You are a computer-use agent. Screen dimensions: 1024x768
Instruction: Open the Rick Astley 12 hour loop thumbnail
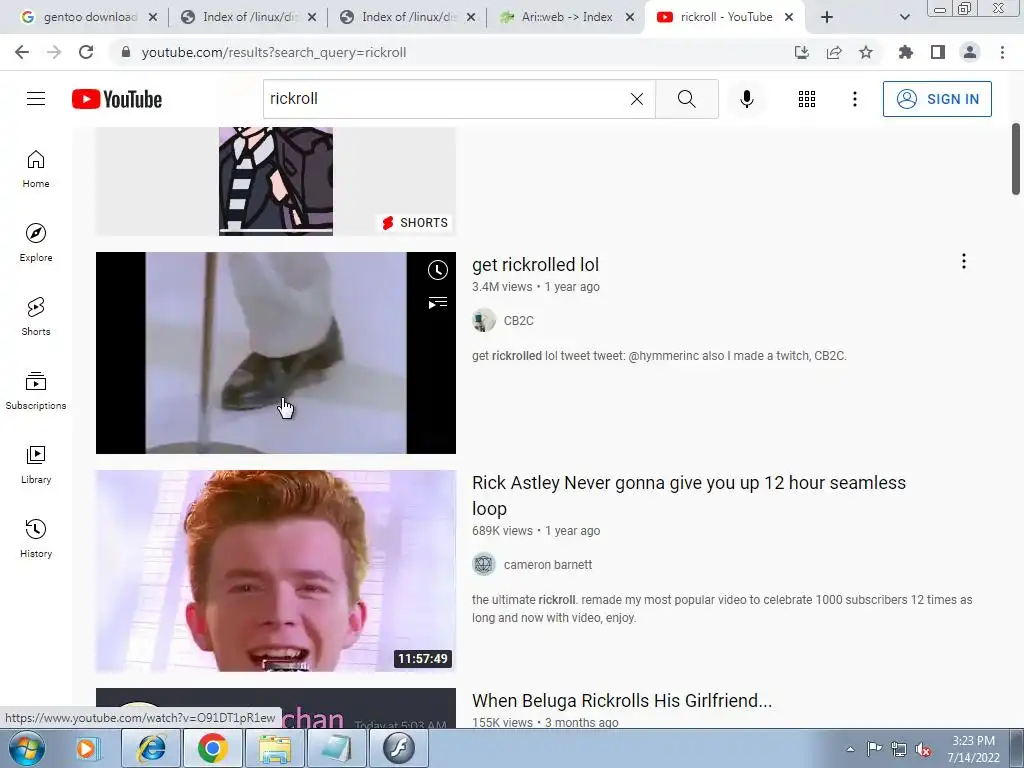(x=276, y=571)
